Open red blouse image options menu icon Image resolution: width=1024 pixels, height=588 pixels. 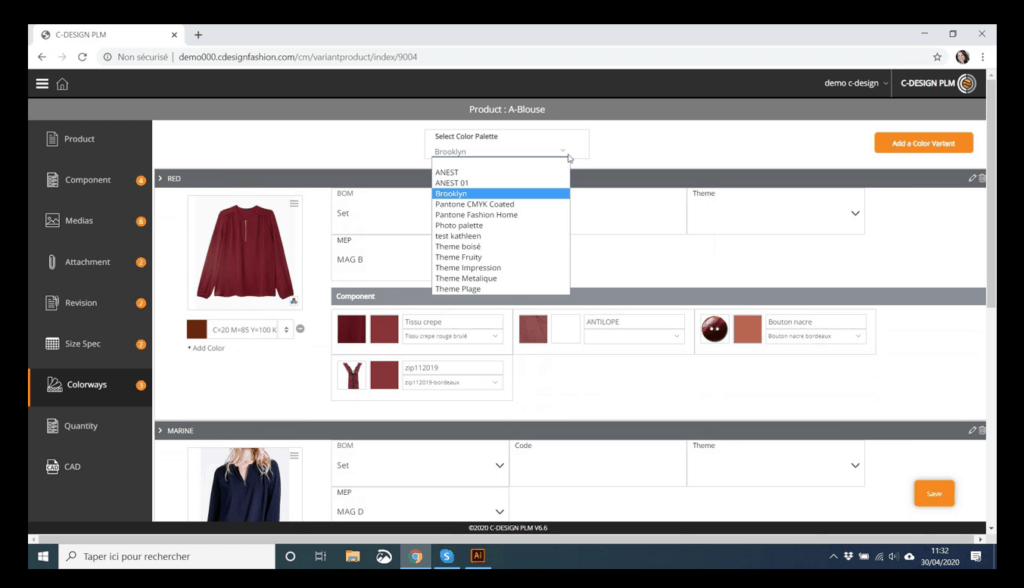click(x=294, y=204)
